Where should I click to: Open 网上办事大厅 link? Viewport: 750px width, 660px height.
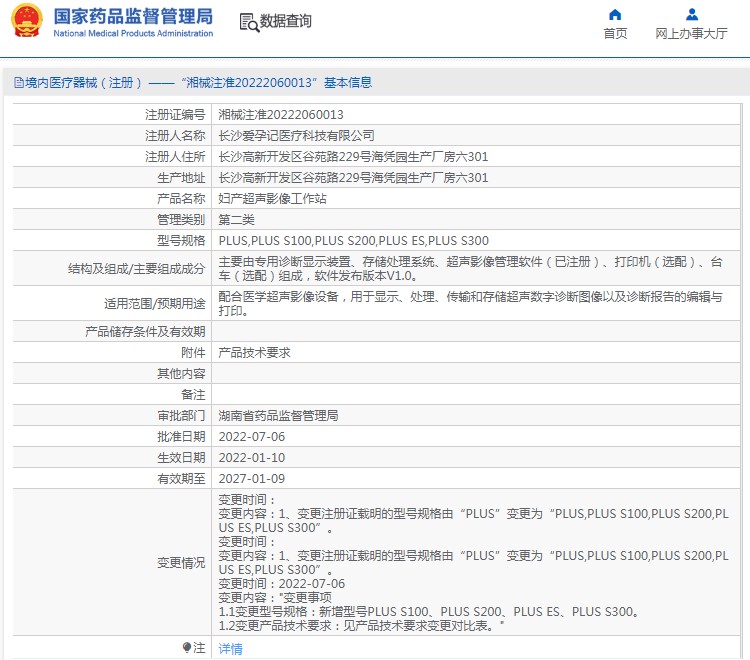[691, 33]
